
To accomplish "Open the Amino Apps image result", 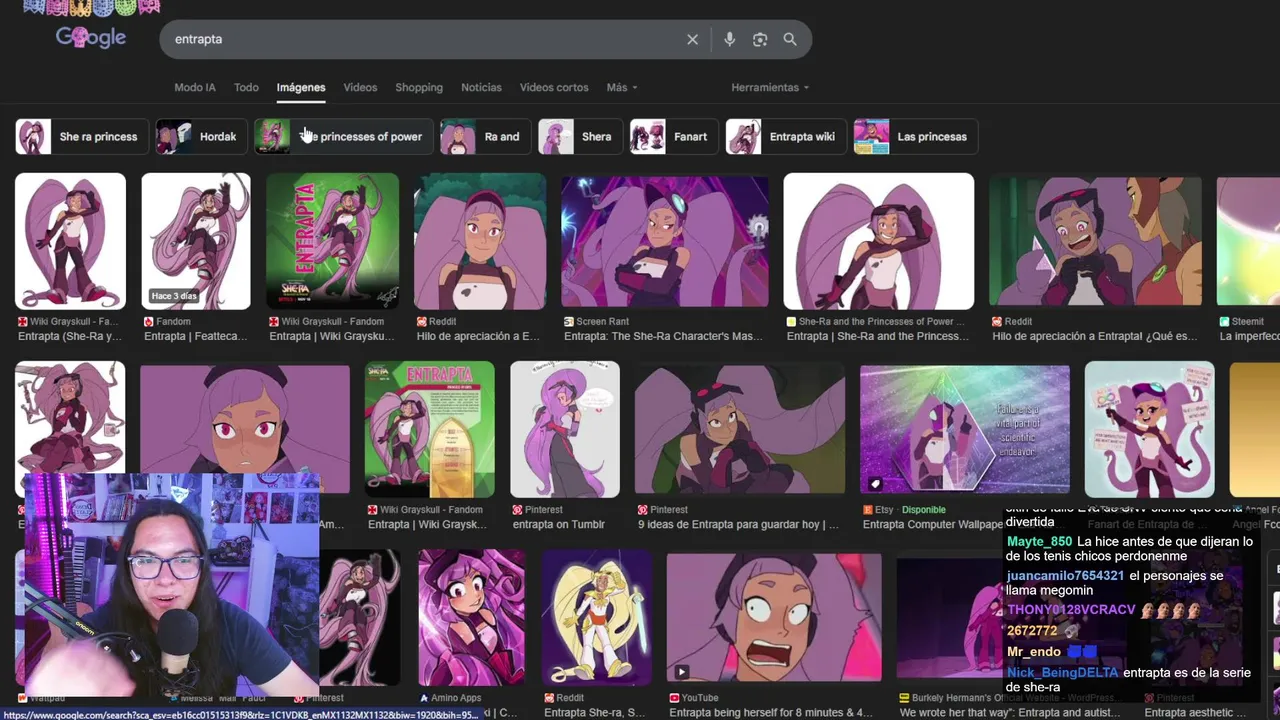I will click(471, 617).
